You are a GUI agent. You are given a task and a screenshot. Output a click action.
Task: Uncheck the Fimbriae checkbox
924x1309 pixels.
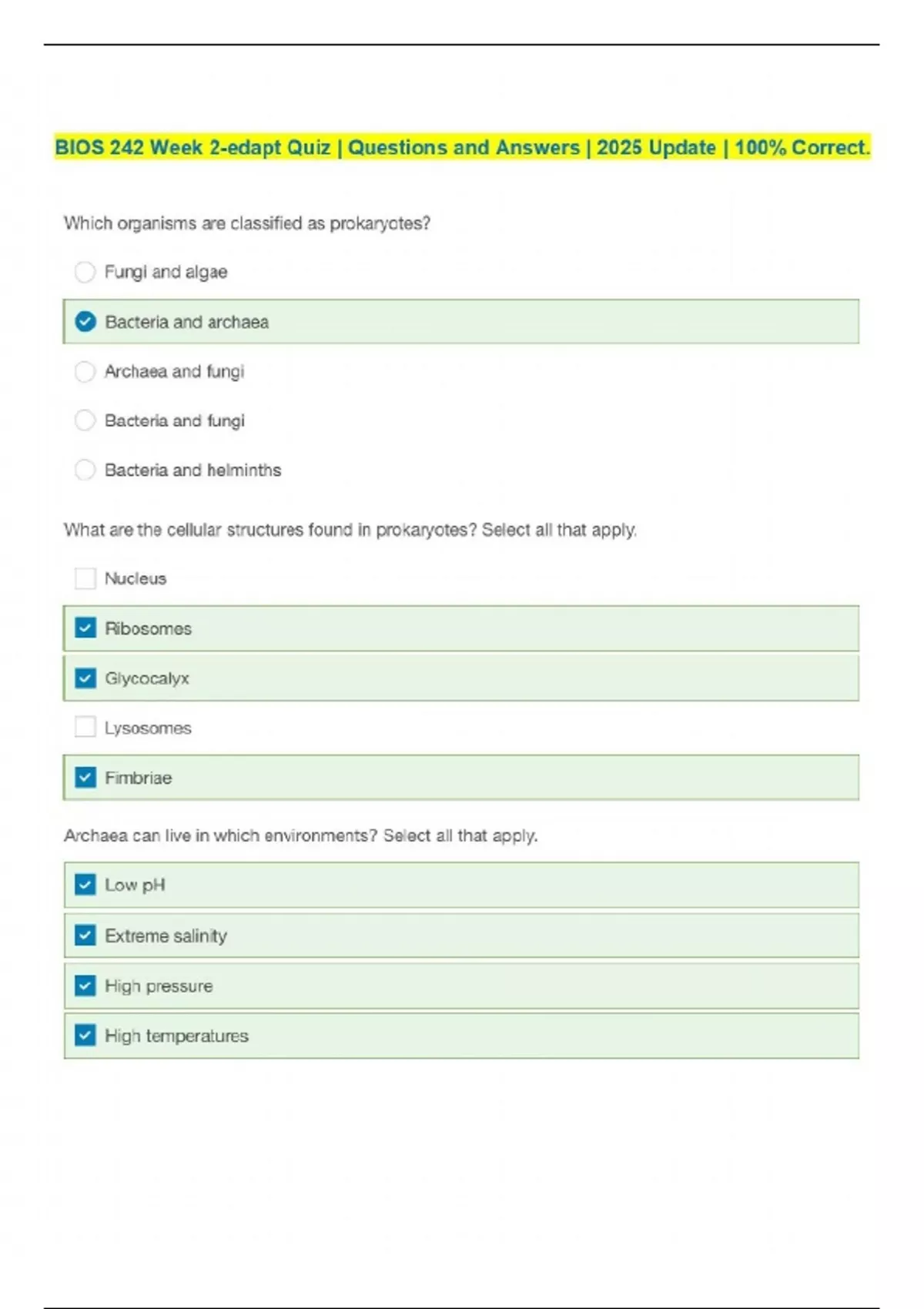point(85,778)
